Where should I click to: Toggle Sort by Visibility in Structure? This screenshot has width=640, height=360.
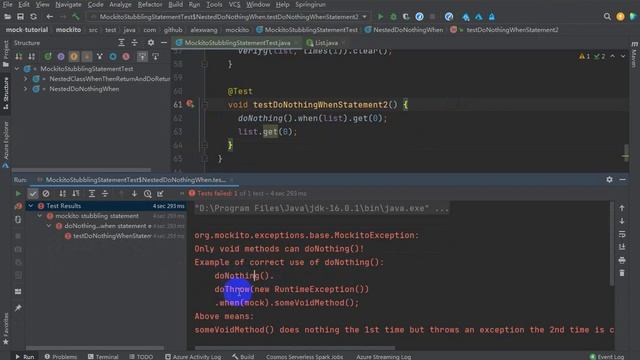(x=19, y=56)
